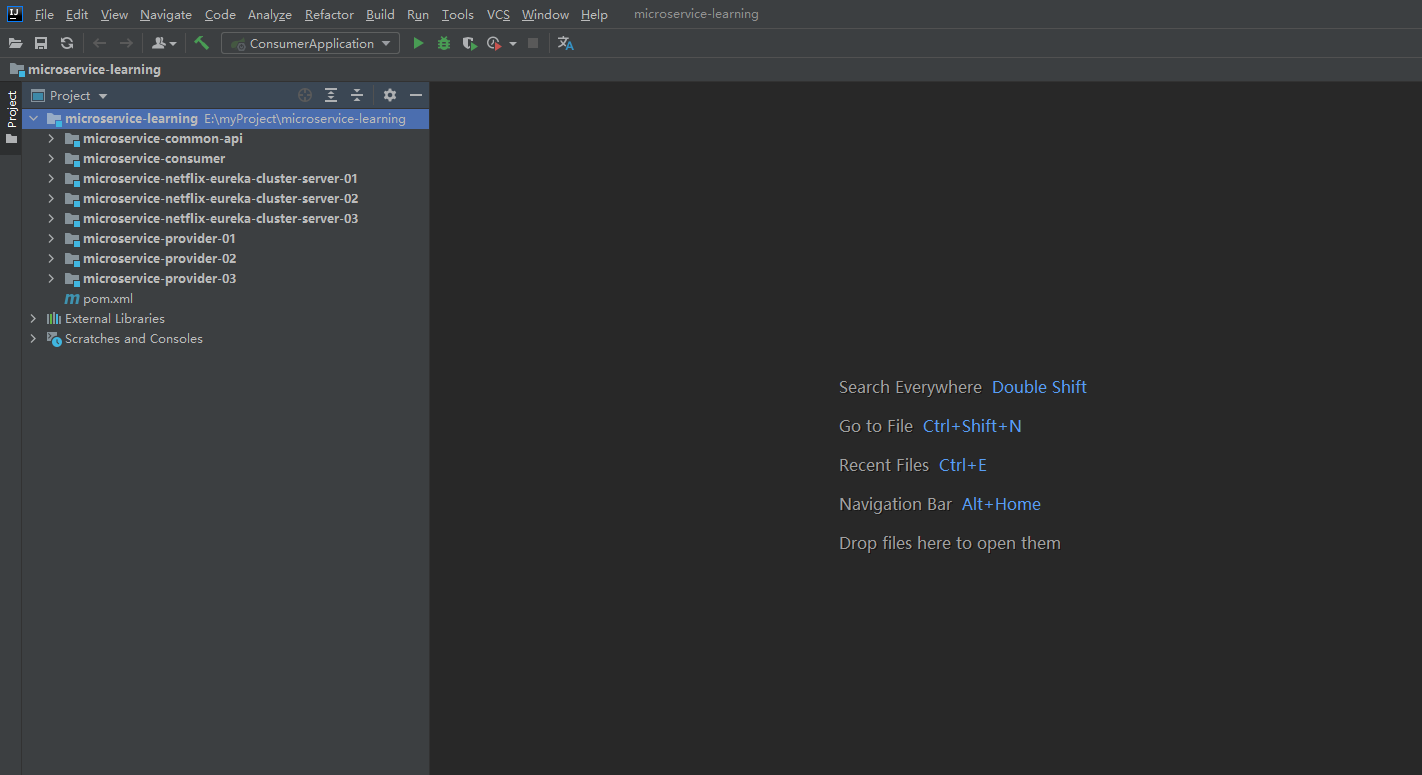Expand microservice-netflix-eureka-cluster-server-02 module
1422x775 pixels.
[51, 198]
